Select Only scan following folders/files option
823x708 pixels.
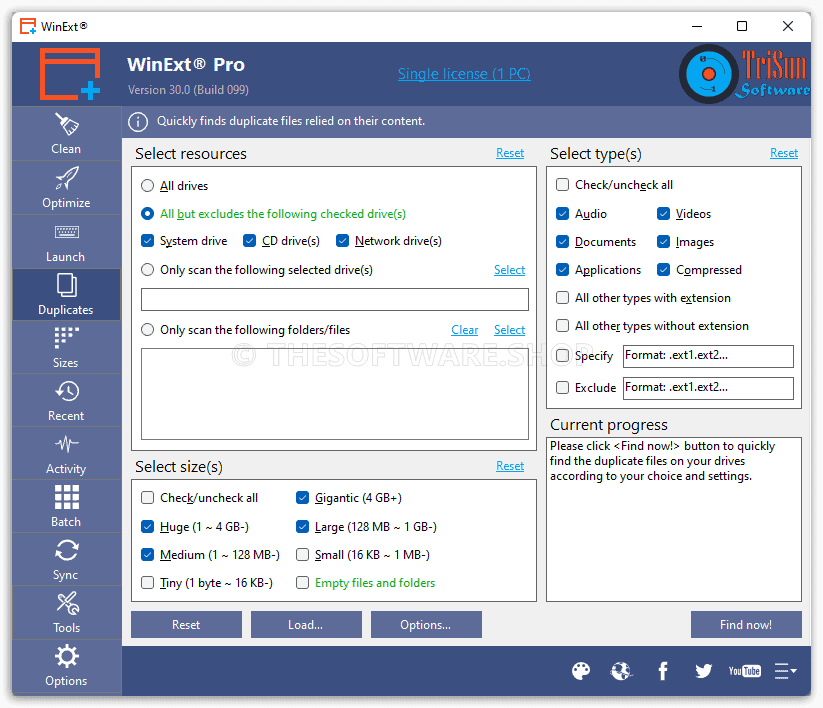[x=147, y=330]
